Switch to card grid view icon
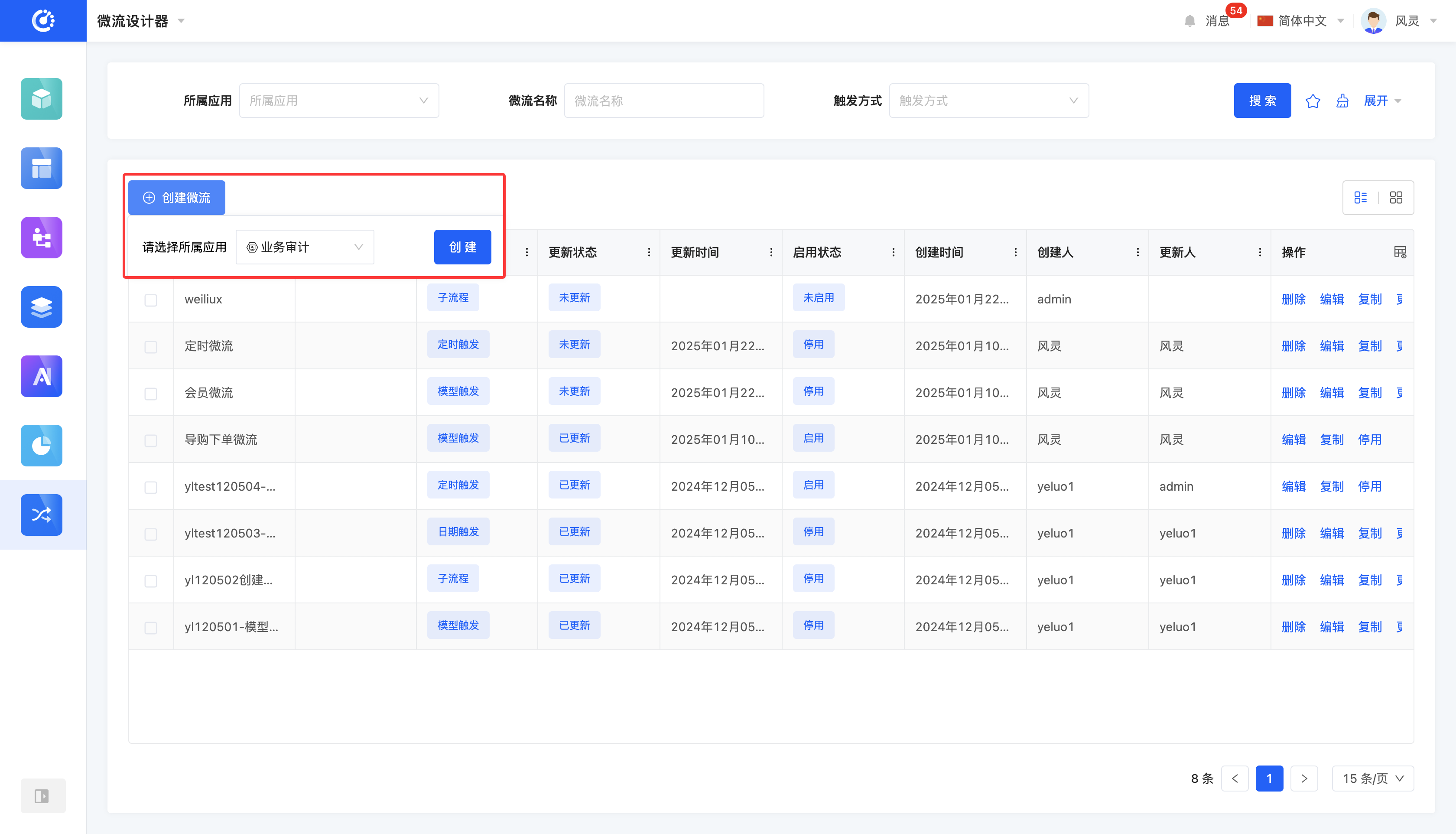 tap(1396, 198)
